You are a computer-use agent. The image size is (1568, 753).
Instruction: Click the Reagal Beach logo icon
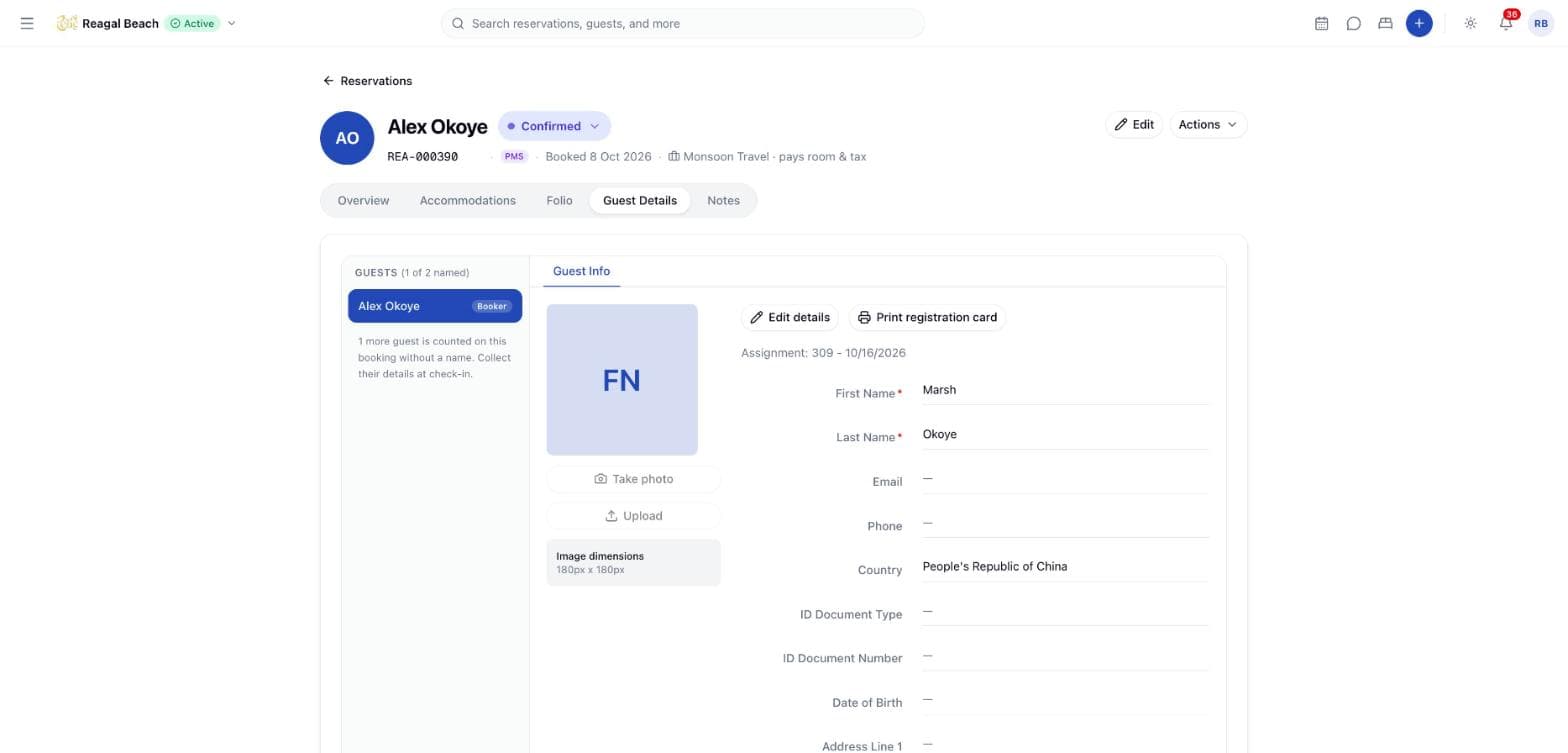point(66,23)
